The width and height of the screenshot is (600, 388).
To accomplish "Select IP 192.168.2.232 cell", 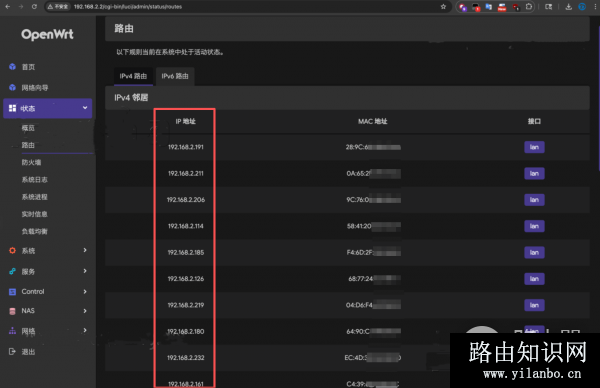I will click(186, 358).
